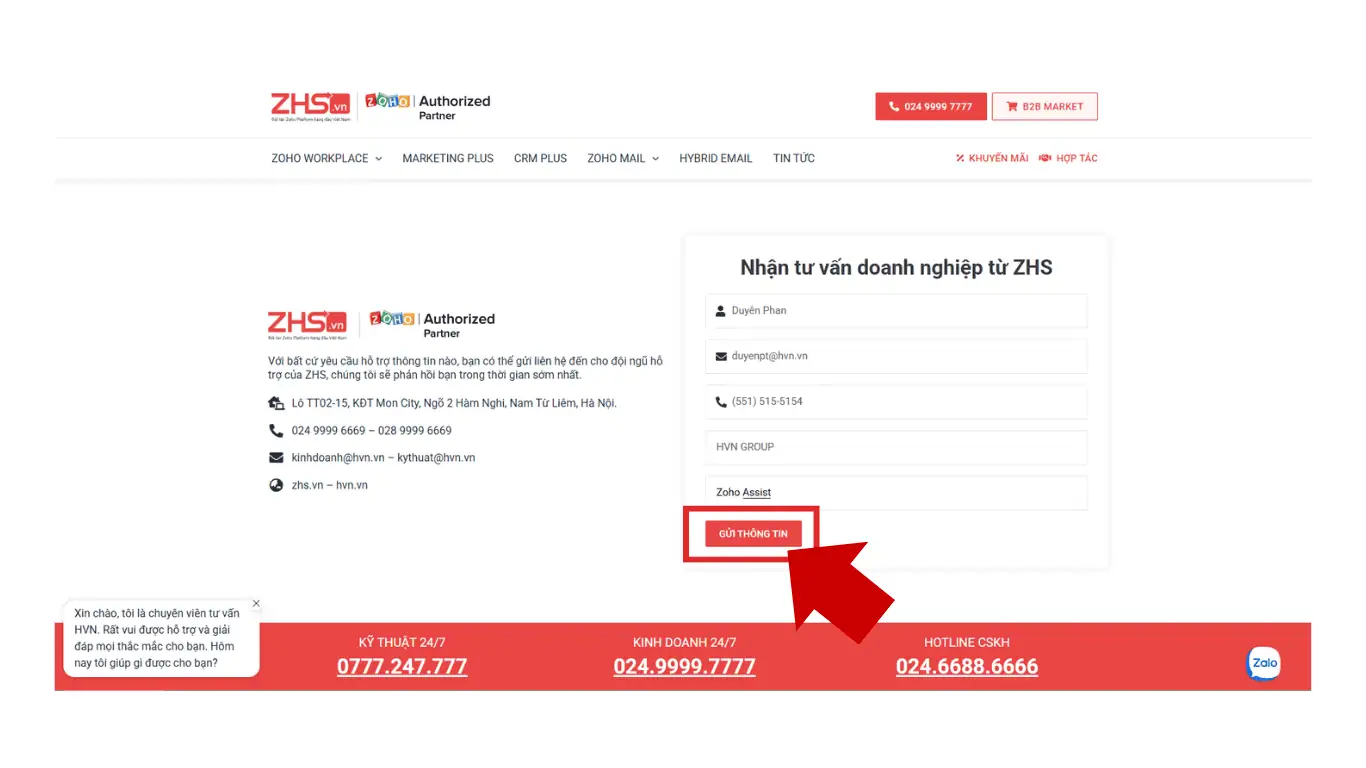
Task: Click the phone numbers 024 9999 6669 – 028 9999 6669
Action: click(x=372, y=430)
